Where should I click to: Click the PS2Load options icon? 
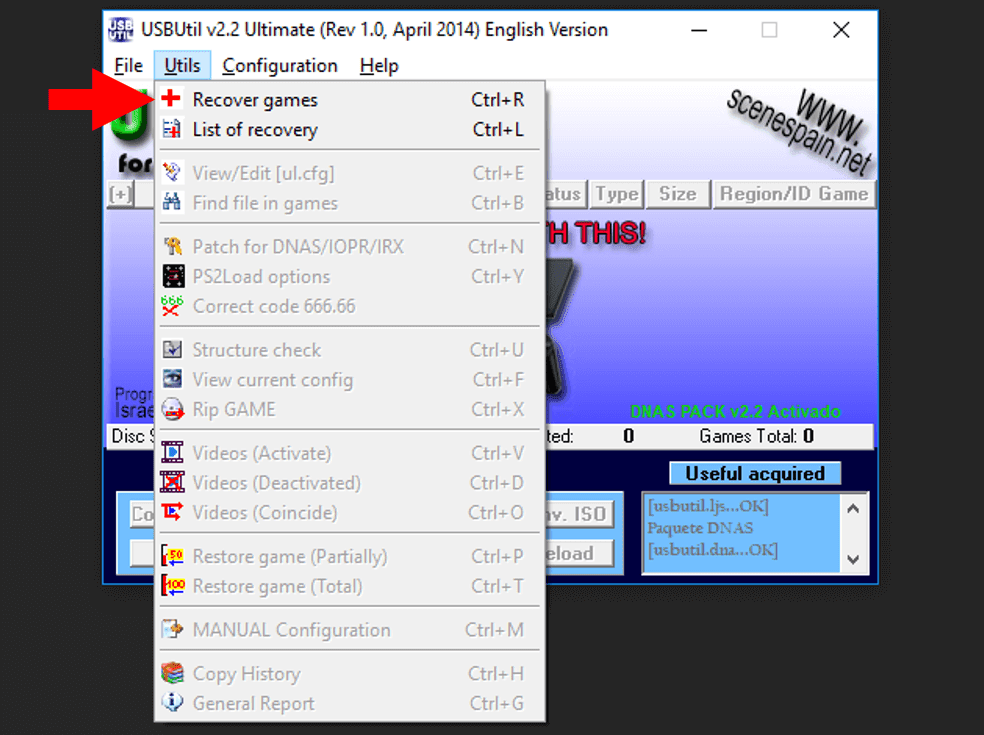[x=173, y=276]
